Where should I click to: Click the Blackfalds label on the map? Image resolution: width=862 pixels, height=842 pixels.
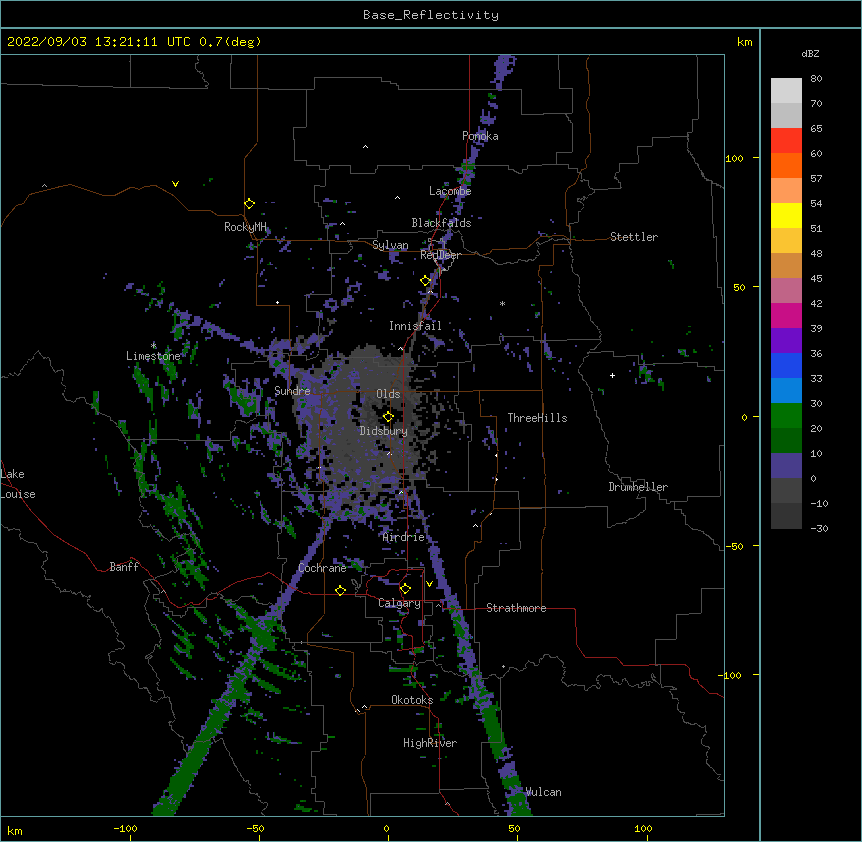[441, 223]
